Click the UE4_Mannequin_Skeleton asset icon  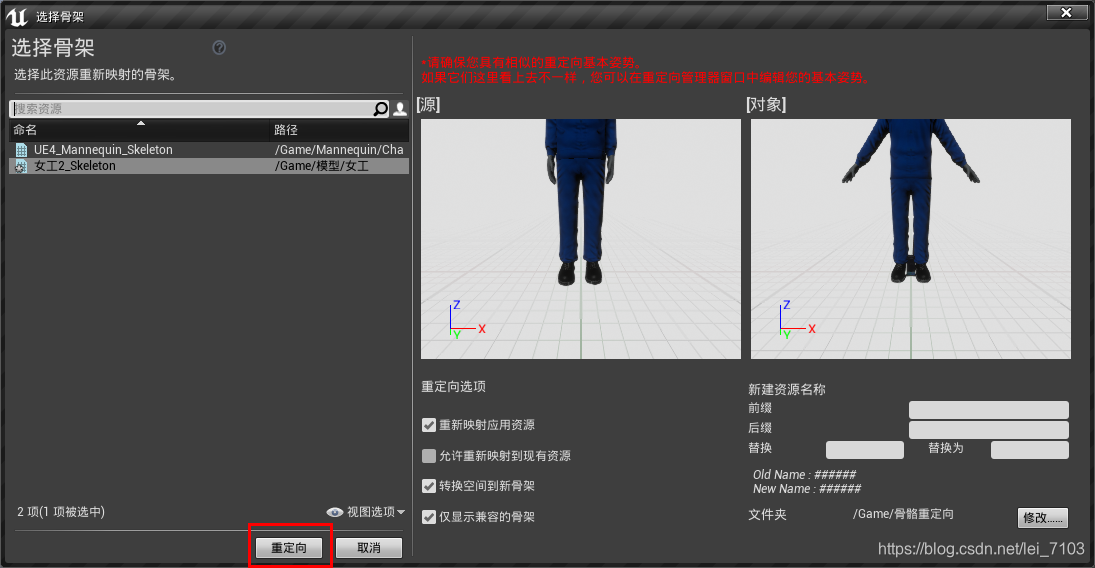point(21,150)
